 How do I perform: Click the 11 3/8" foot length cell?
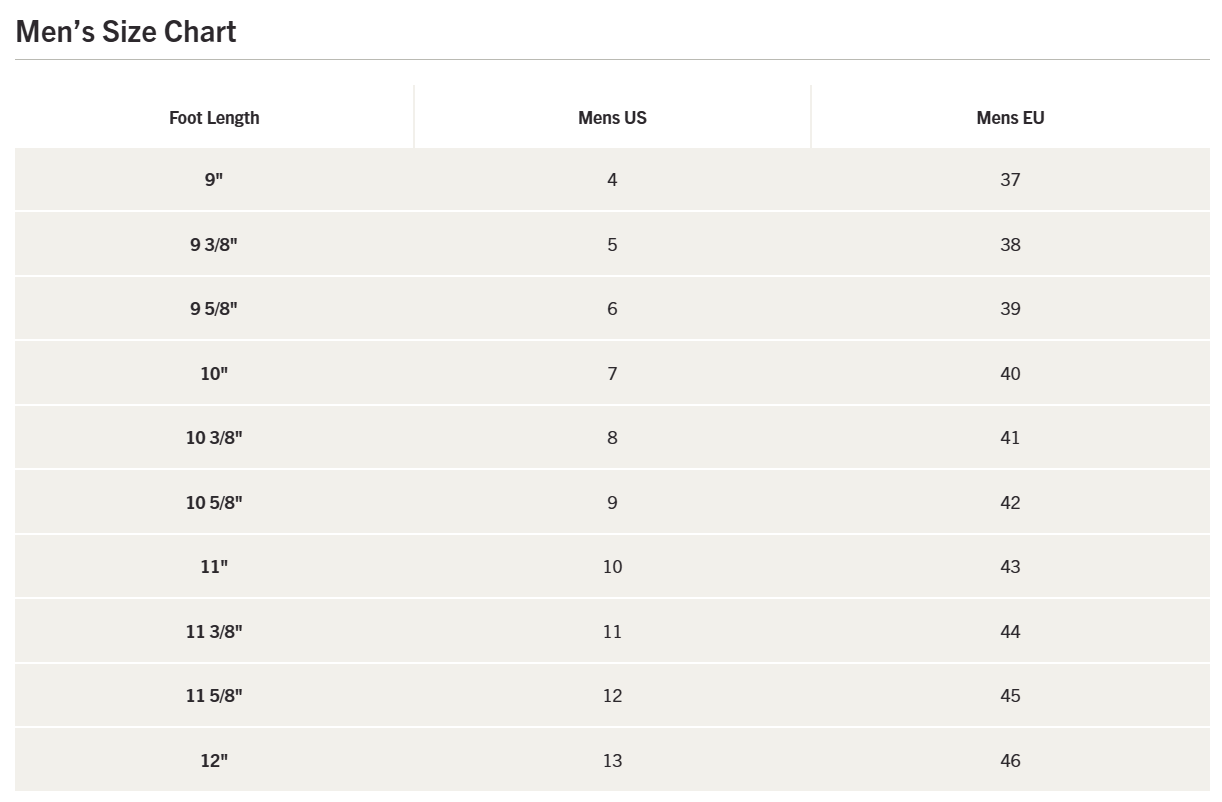point(214,632)
